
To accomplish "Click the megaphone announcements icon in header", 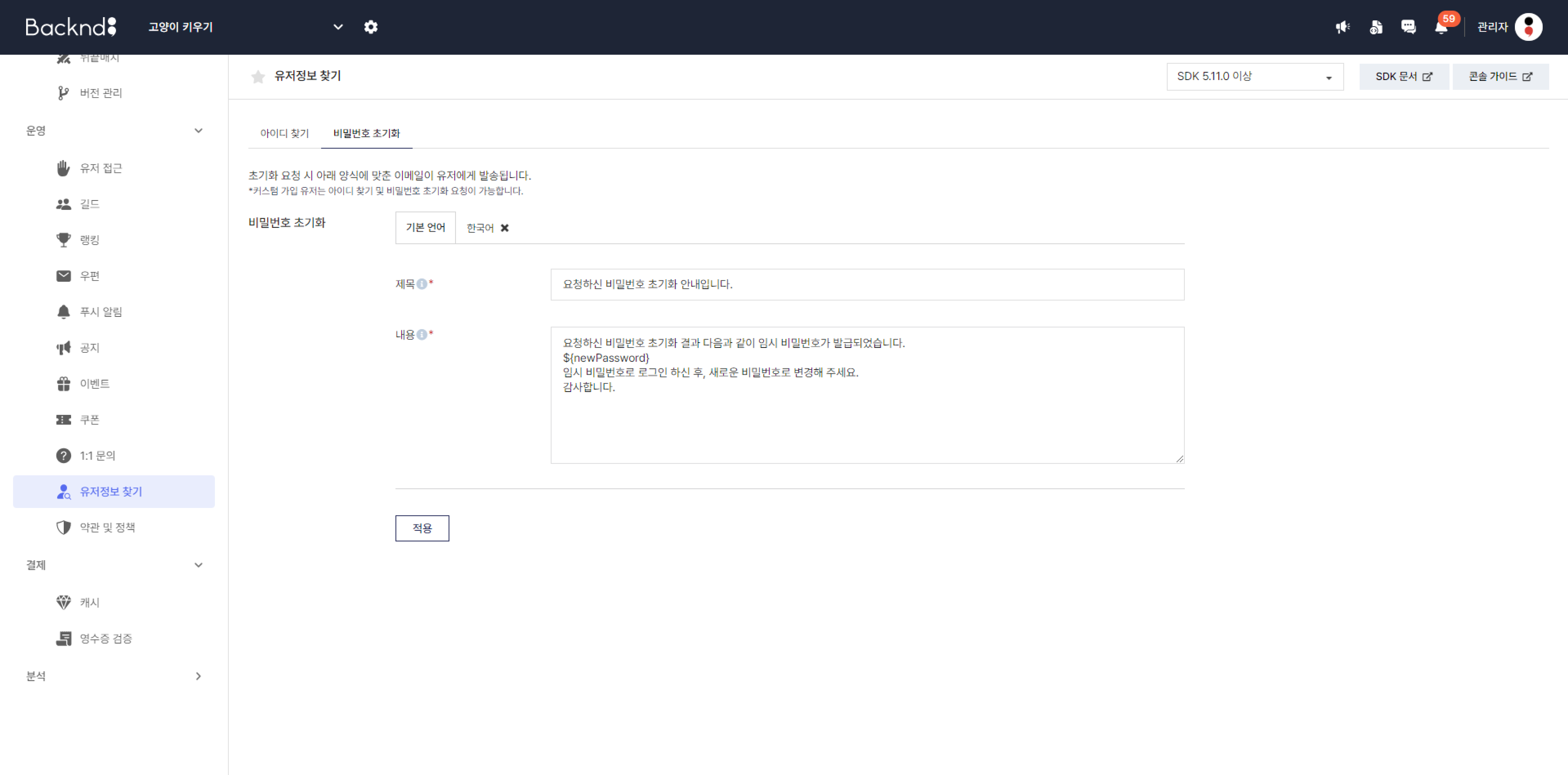I will coord(1342,27).
